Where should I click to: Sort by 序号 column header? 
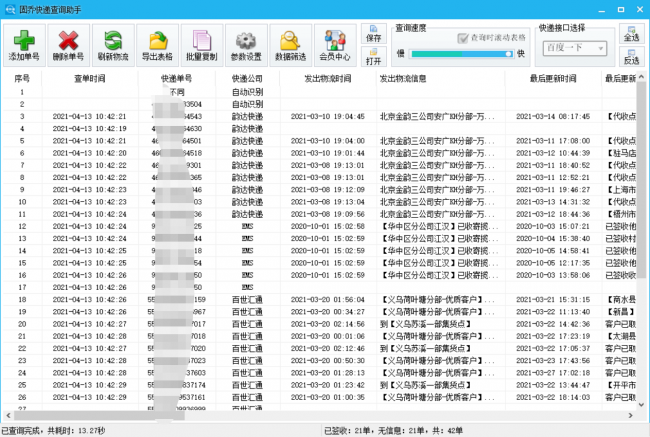point(22,78)
